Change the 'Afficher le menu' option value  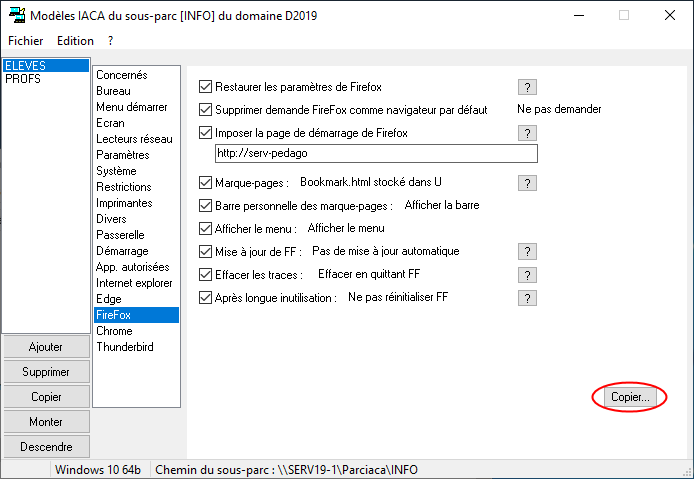click(x=346, y=228)
